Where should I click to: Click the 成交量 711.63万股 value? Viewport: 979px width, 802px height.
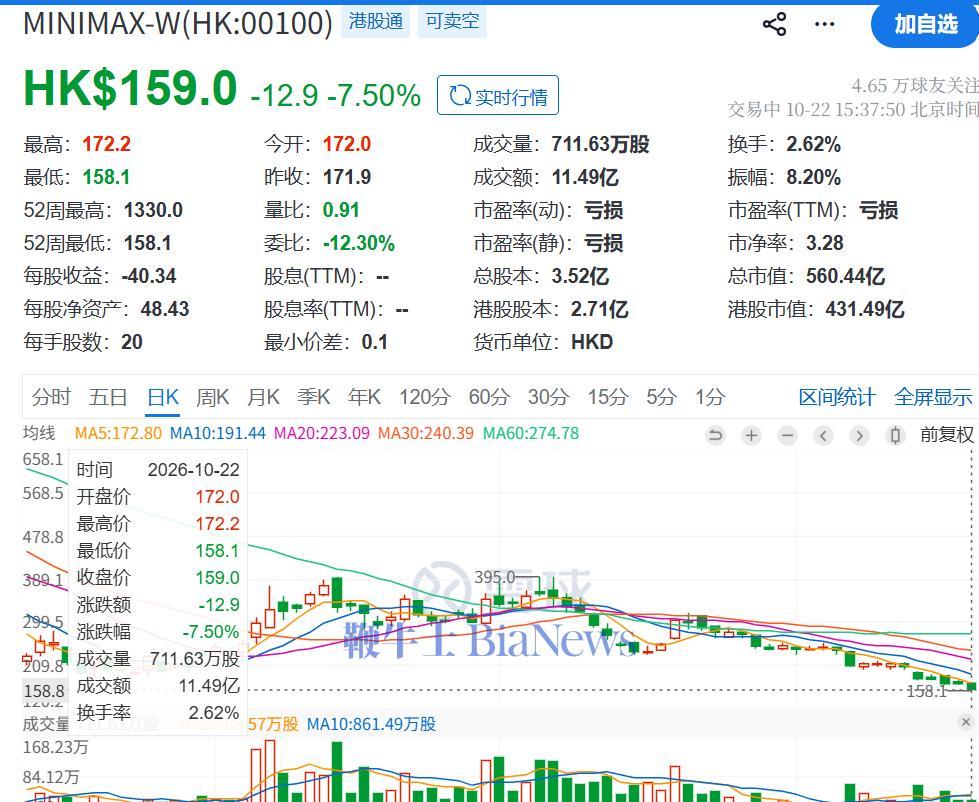pyautogui.click(x=600, y=144)
